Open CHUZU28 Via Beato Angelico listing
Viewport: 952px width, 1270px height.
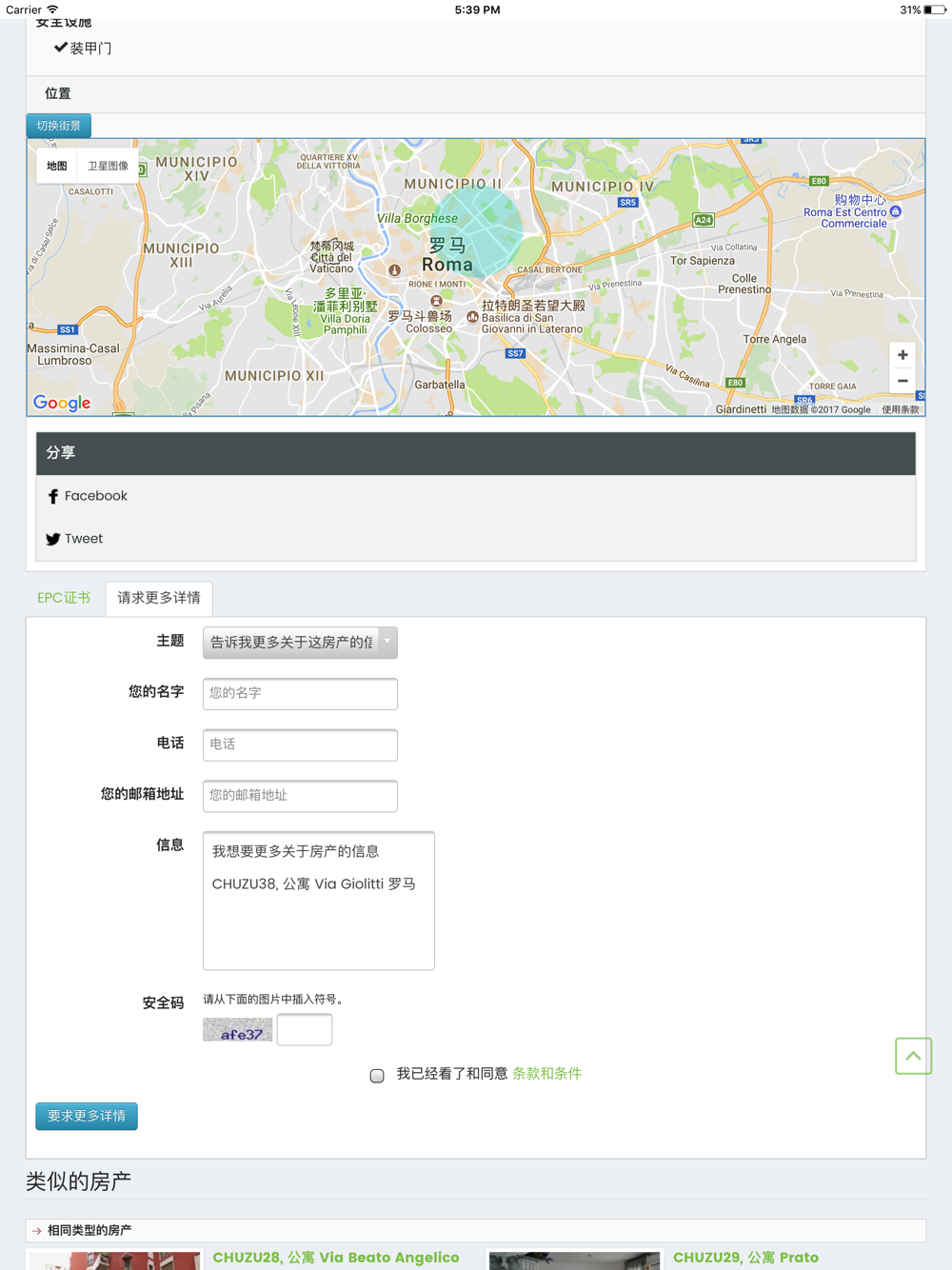coord(336,1258)
